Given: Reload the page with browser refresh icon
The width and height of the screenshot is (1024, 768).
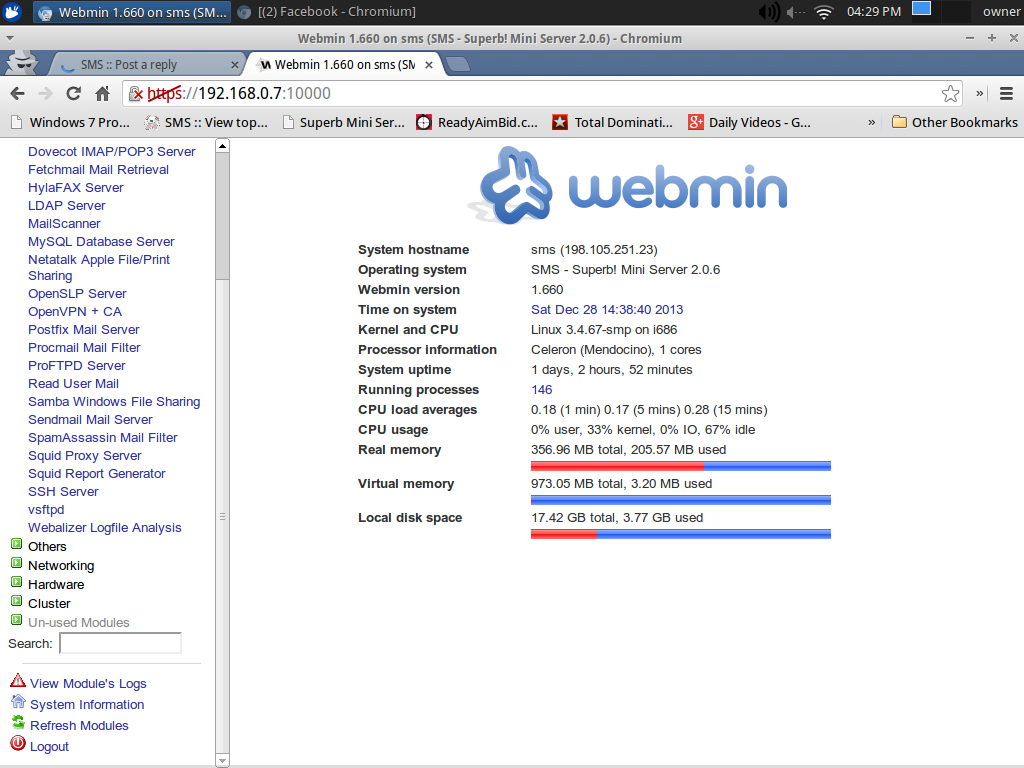Looking at the screenshot, I should coord(73,93).
